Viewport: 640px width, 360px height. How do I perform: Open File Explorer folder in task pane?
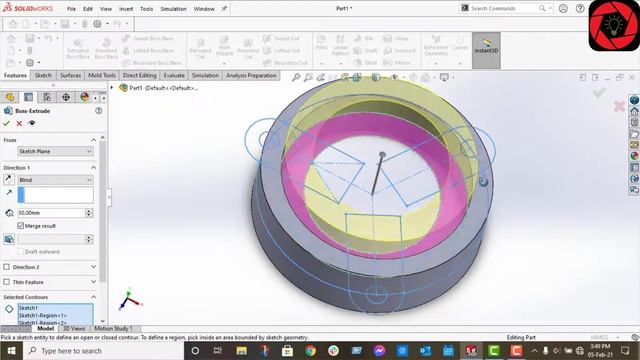pyautogui.click(x=634, y=134)
